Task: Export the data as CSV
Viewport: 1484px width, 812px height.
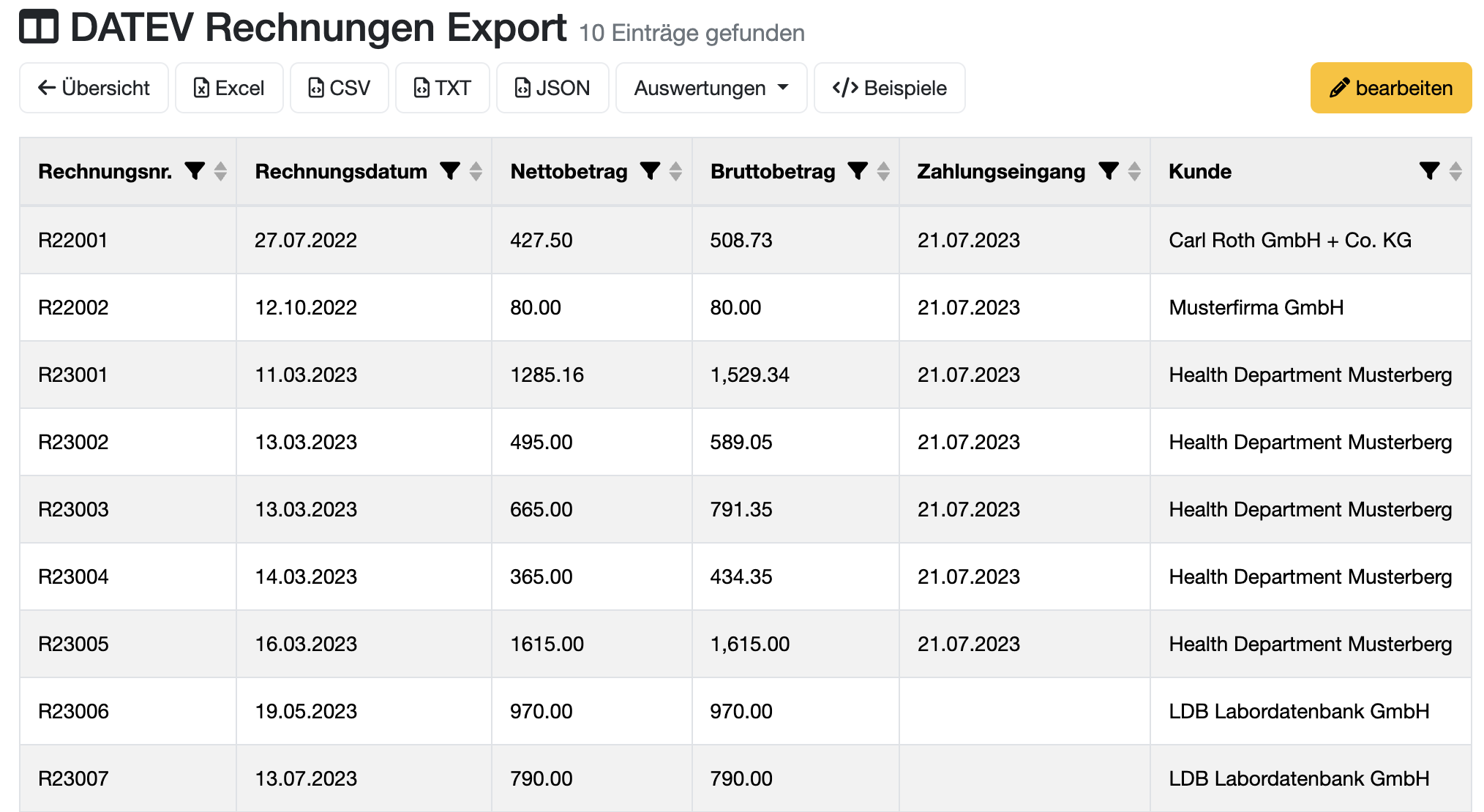Action: pyautogui.click(x=339, y=88)
